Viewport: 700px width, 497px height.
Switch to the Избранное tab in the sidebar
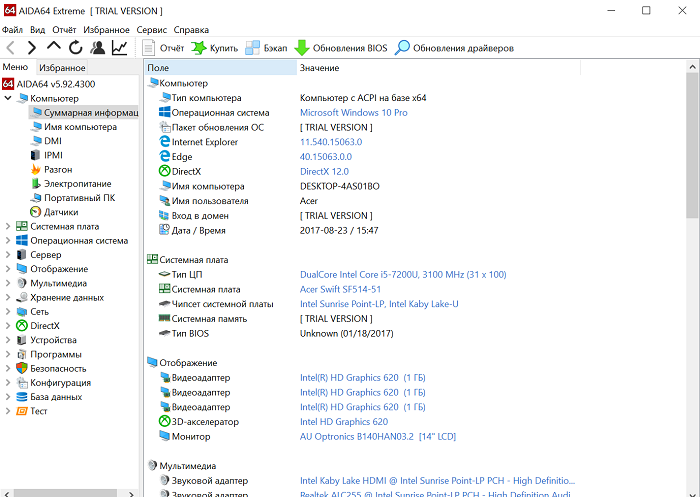point(62,68)
